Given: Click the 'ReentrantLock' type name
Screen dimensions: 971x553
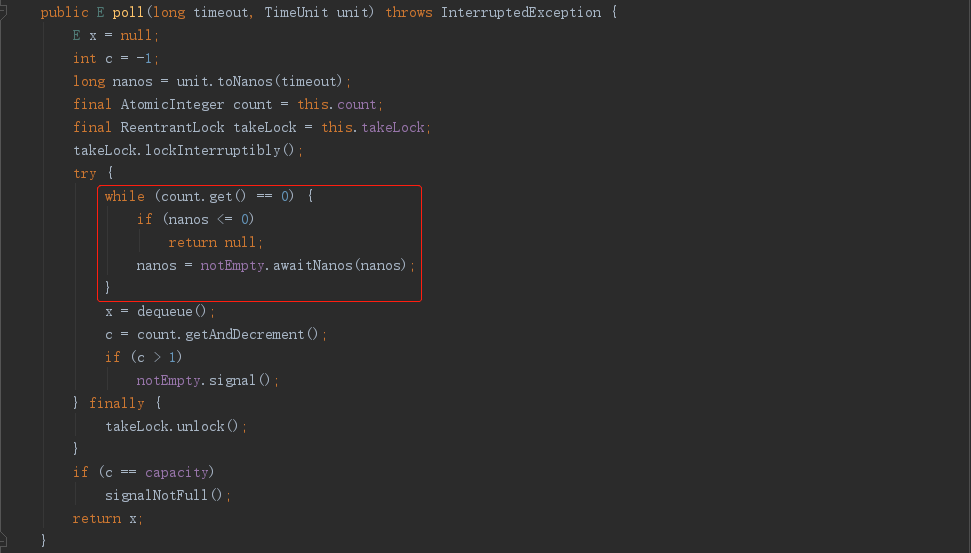Looking at the screenshot, I should 172,127.
